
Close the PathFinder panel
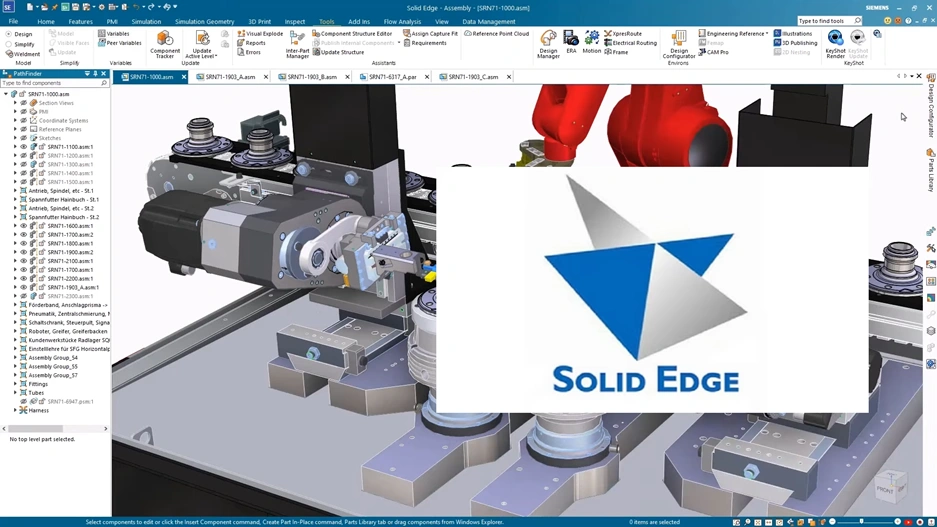coord(103,73)
